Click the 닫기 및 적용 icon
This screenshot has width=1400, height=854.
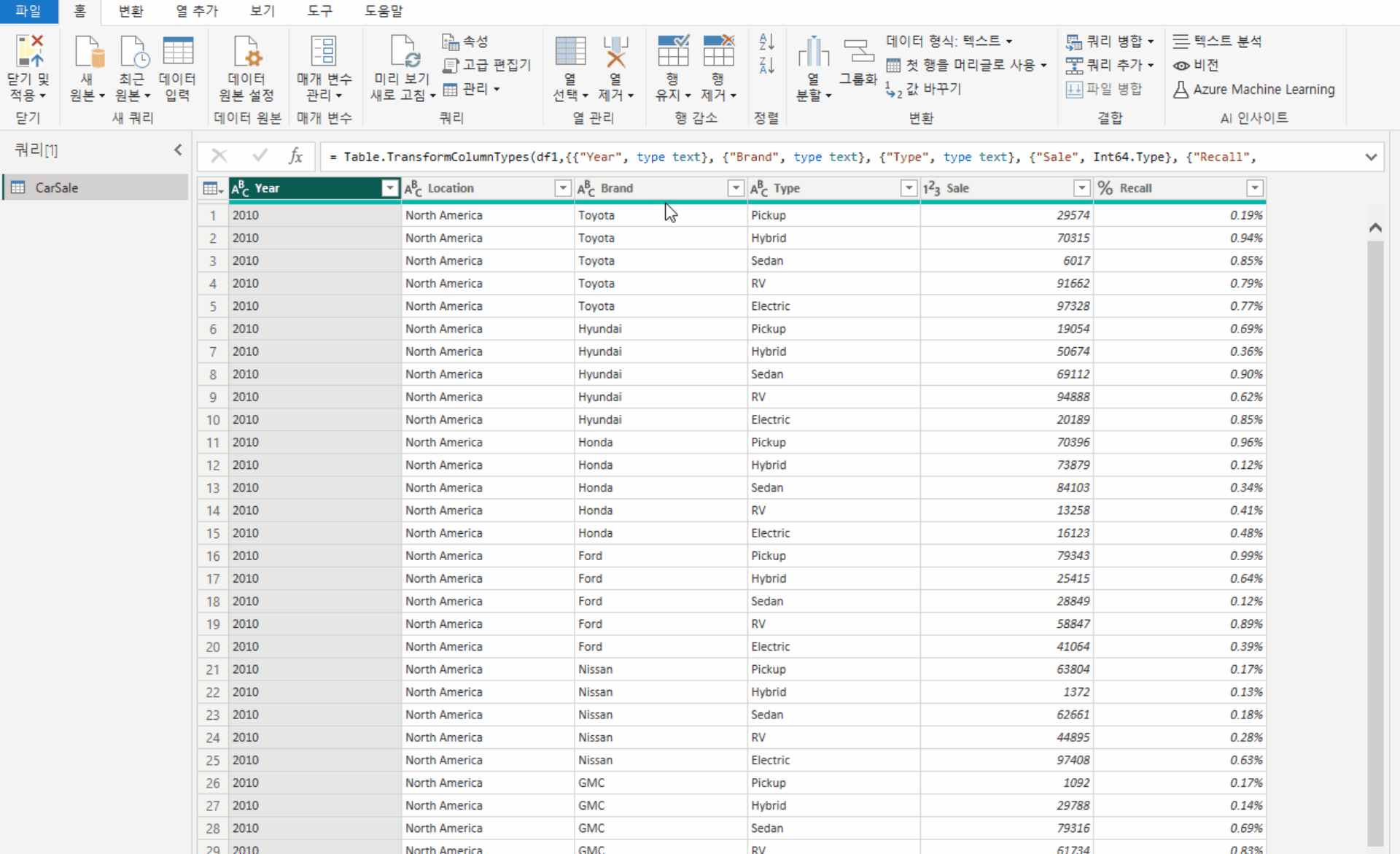tap(29, 51)
